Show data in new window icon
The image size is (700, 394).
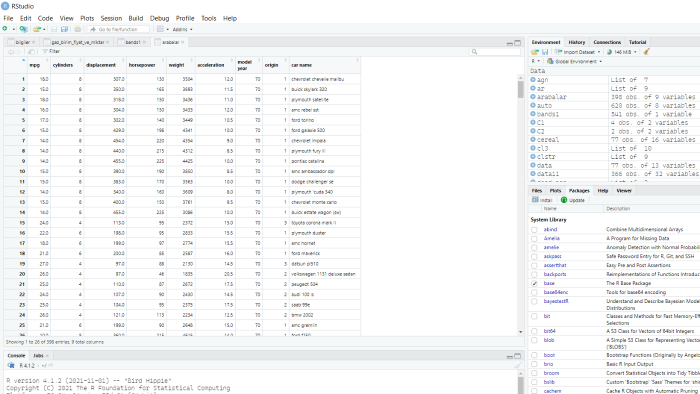(31, 52)
